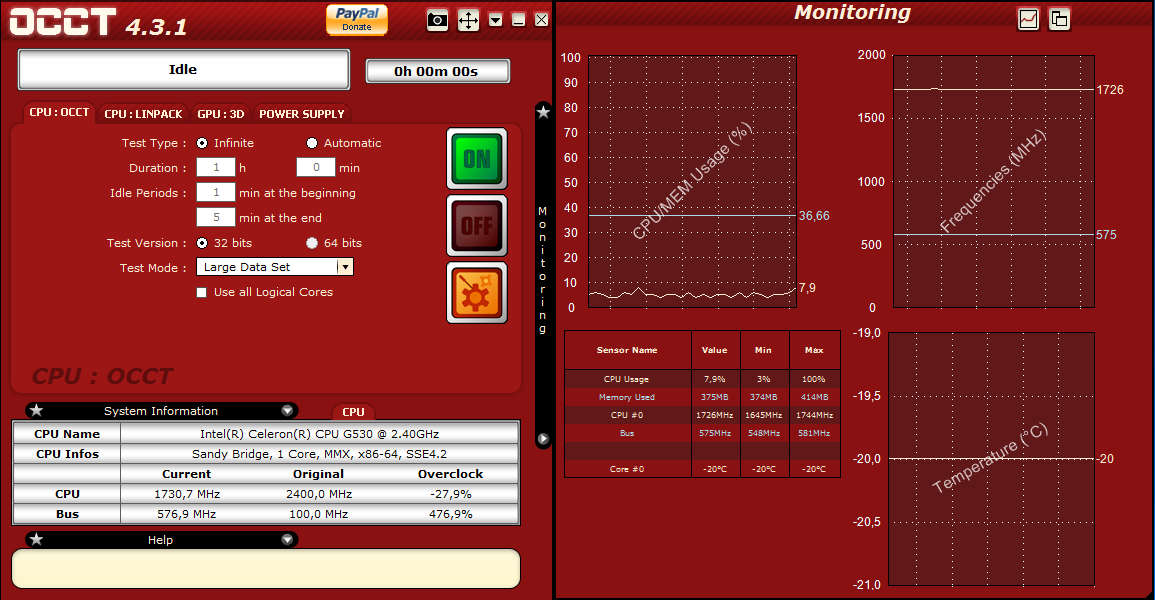Click the Max column header in sensor table
This screenshot has height=600, width=1155.
(814, 350)
